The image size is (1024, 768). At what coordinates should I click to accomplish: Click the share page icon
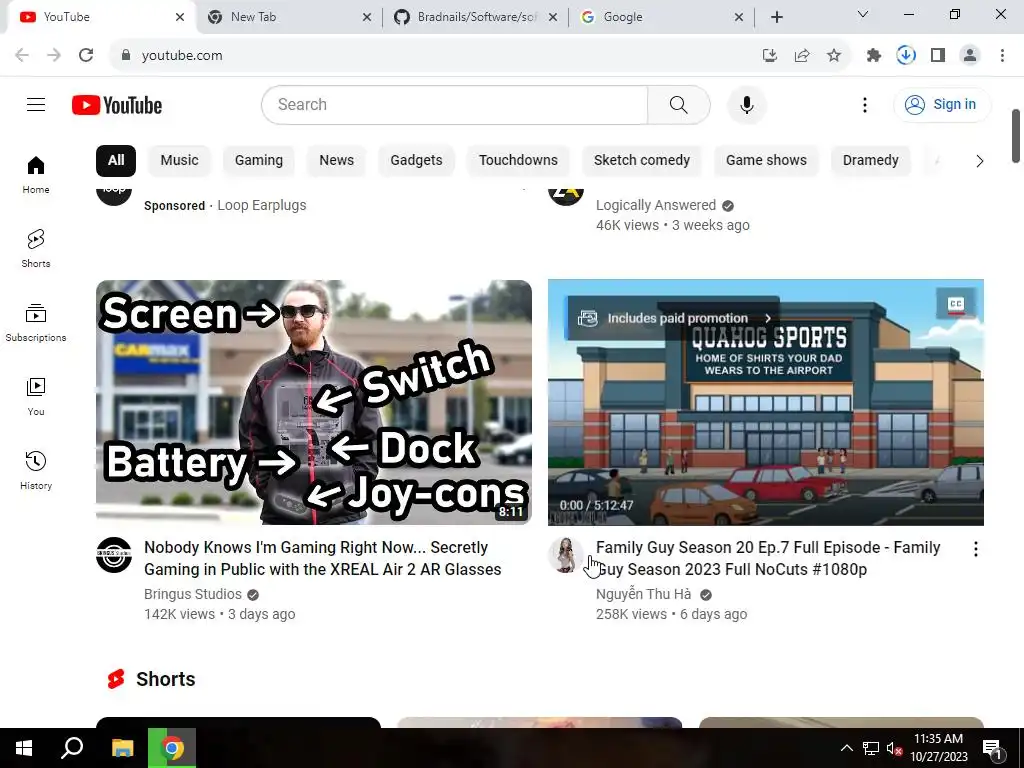click(x=802, y=56)
